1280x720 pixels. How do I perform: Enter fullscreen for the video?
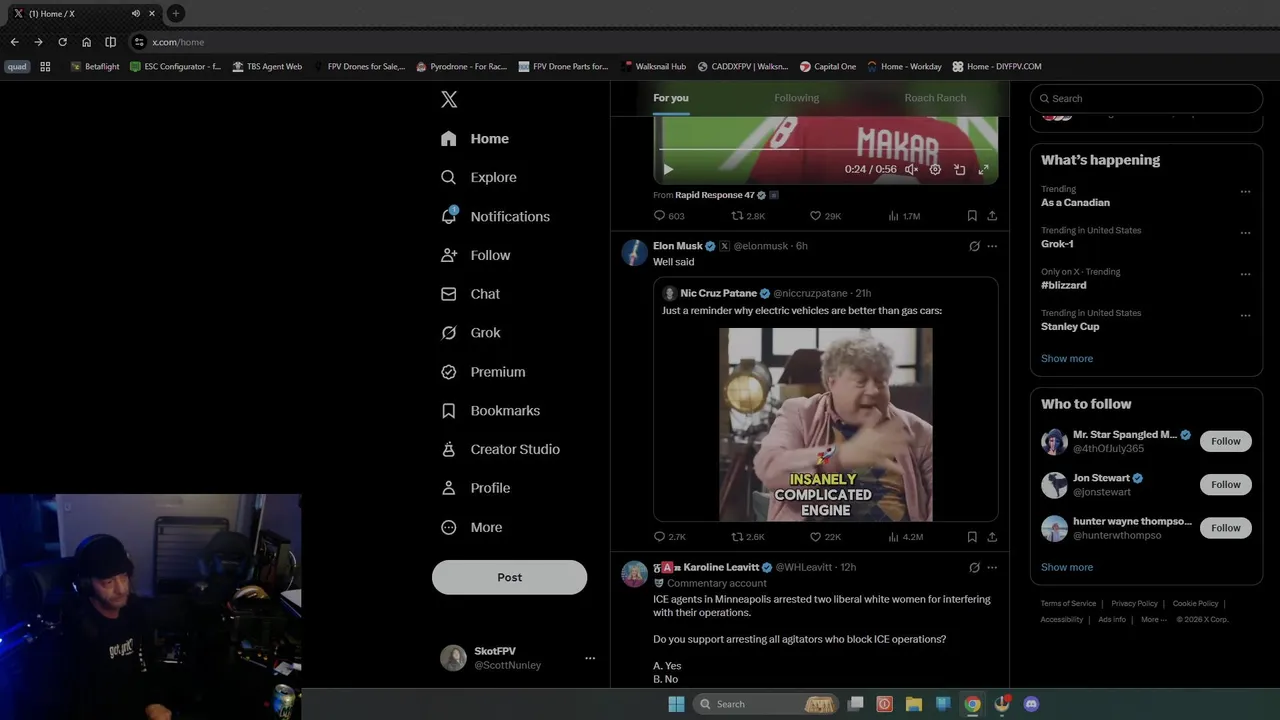click(x=983, y=170)
